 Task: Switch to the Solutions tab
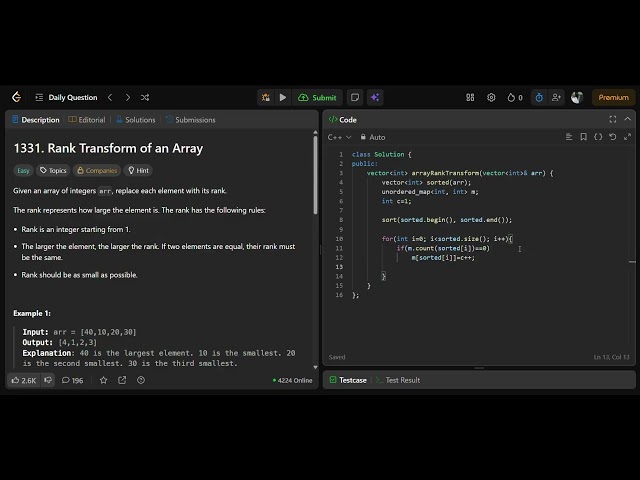coord(136,120)
